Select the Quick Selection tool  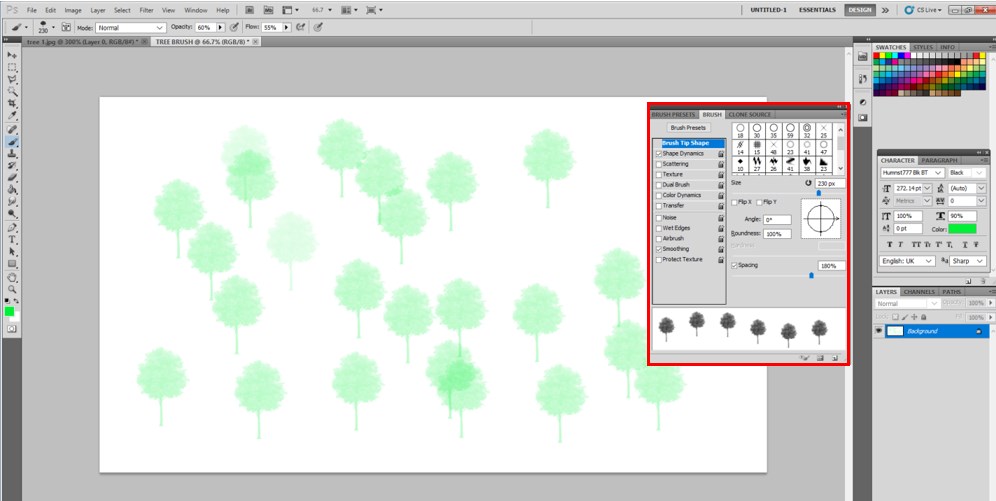pos(12,91)
